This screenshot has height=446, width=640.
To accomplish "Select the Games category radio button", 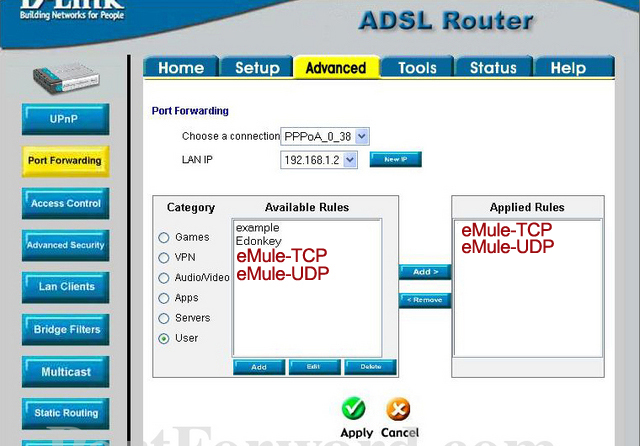I will [164, 237].
